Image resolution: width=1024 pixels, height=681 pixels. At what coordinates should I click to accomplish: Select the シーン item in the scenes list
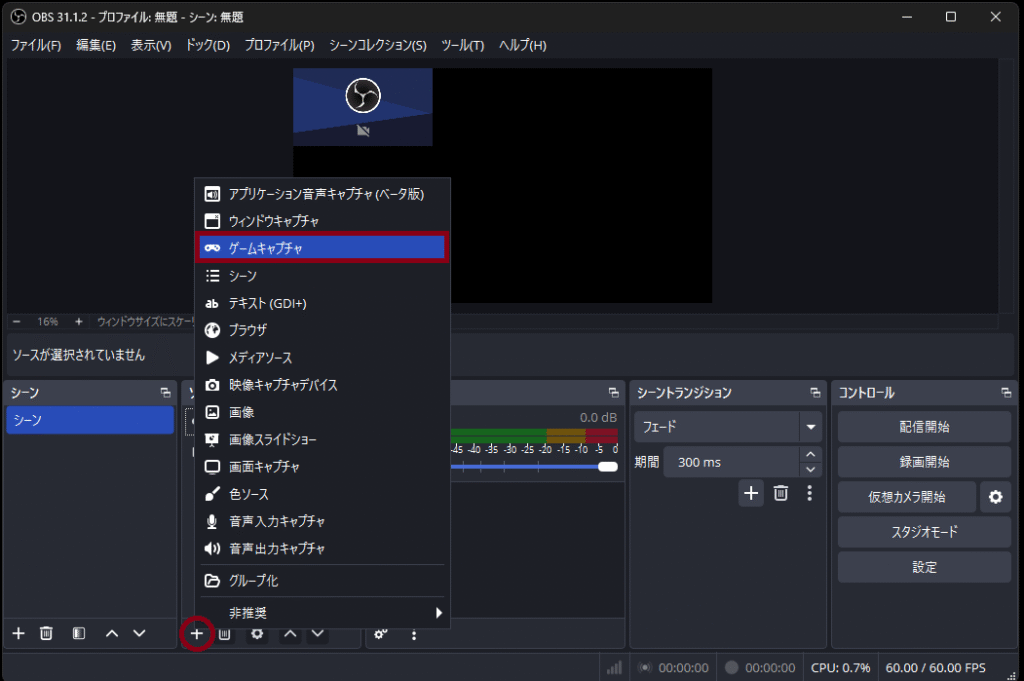90,420
